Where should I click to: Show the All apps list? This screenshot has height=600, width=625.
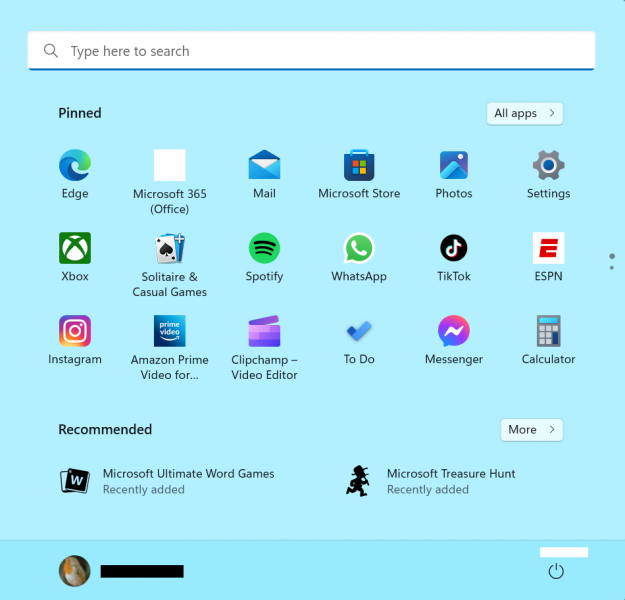pos(525,113)
